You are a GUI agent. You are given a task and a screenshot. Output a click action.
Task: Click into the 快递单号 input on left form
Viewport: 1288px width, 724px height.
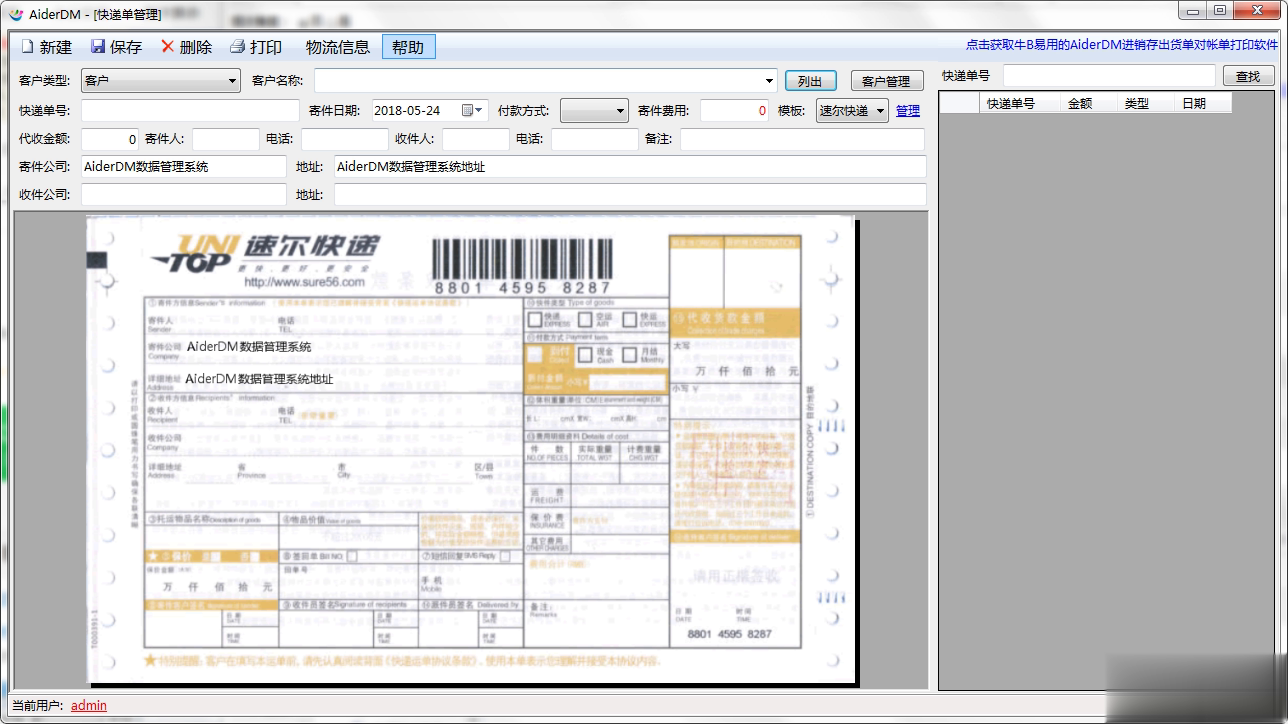tap(190, 111)
